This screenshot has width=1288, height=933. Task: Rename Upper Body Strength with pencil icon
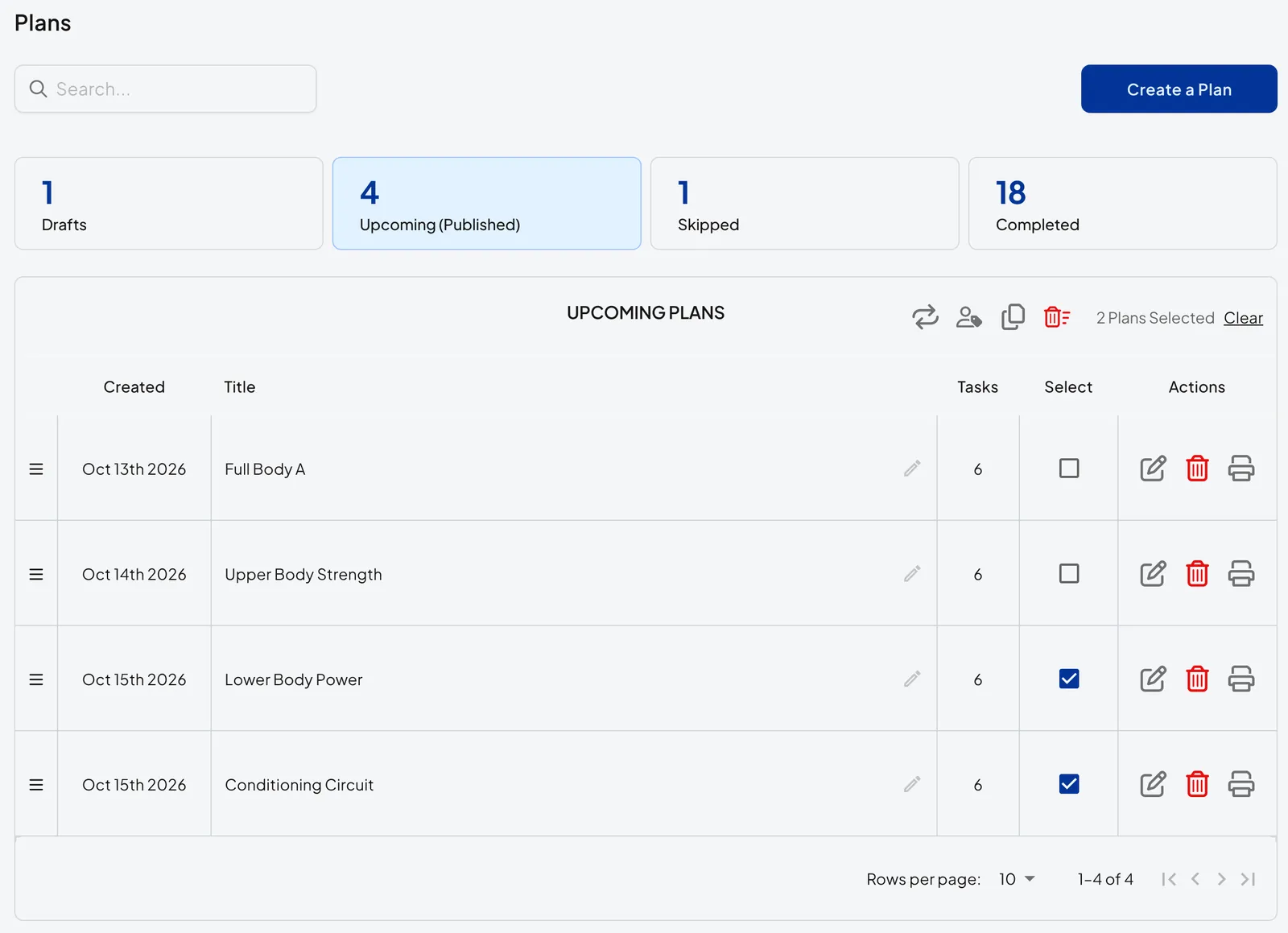click(912, 574)
